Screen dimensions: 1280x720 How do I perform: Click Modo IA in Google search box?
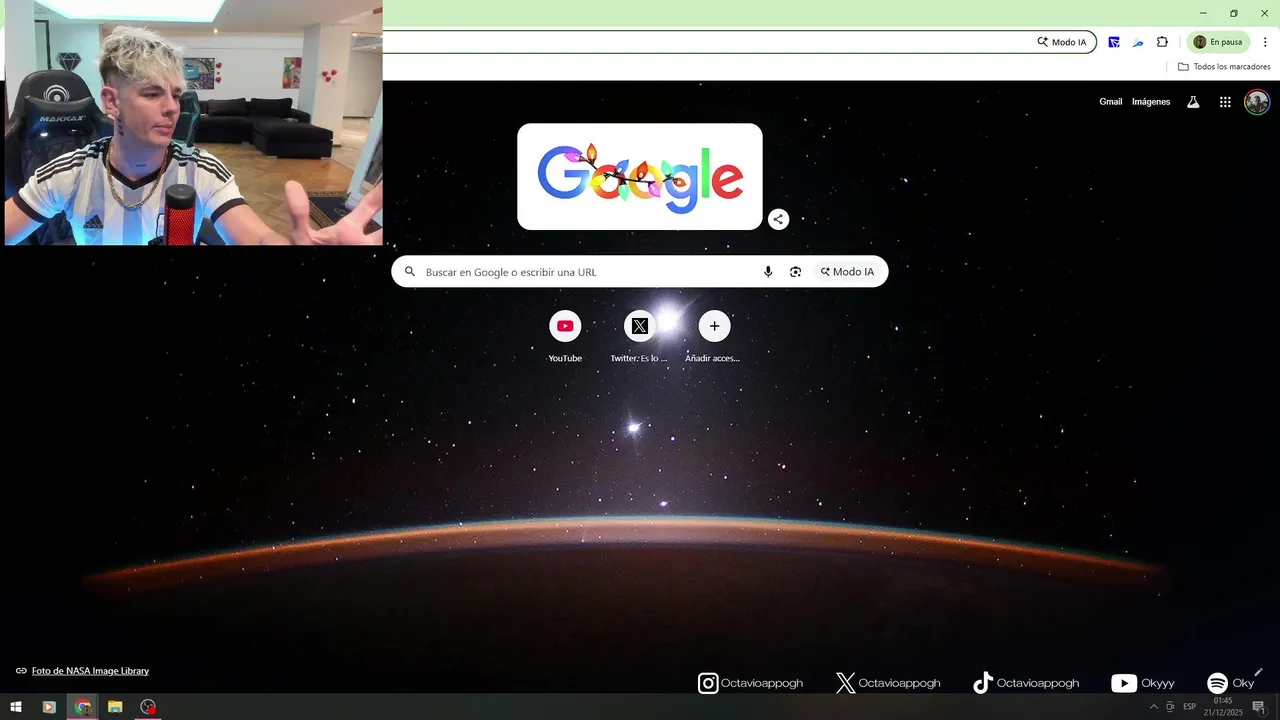pyautogui.click(x=848, y=272)
